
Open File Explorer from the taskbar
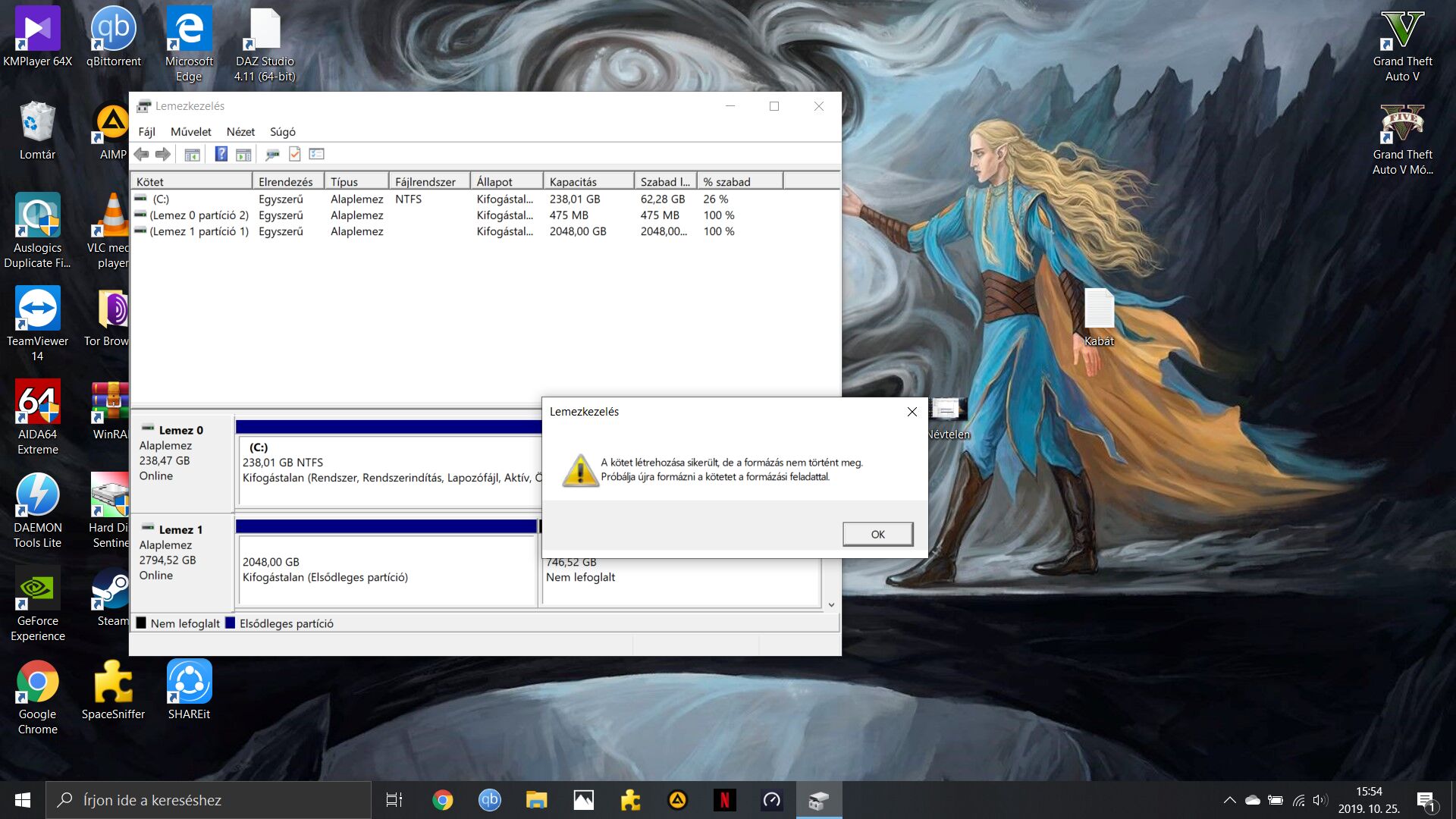point(536,800)
